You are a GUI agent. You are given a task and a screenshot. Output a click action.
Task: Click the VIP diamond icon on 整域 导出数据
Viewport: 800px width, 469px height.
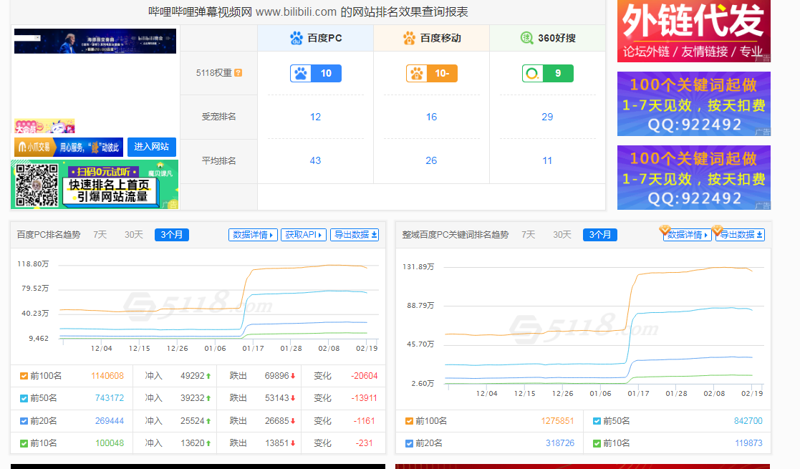(717, 230)
